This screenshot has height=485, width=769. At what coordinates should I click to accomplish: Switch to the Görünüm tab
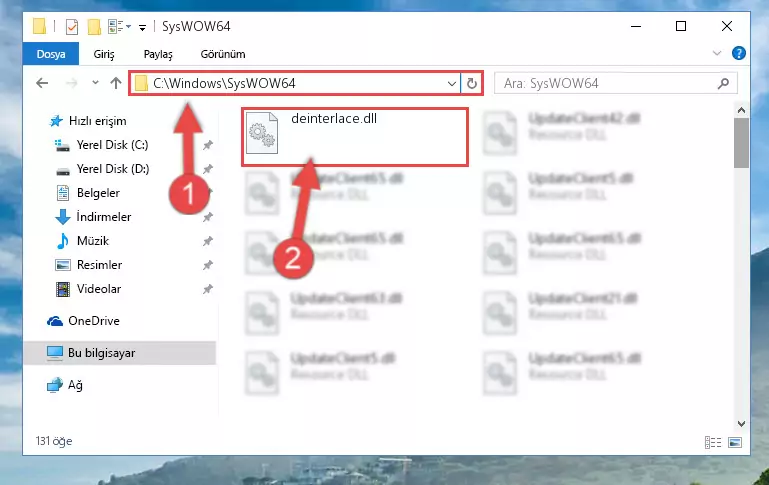(x=223, y=54)
